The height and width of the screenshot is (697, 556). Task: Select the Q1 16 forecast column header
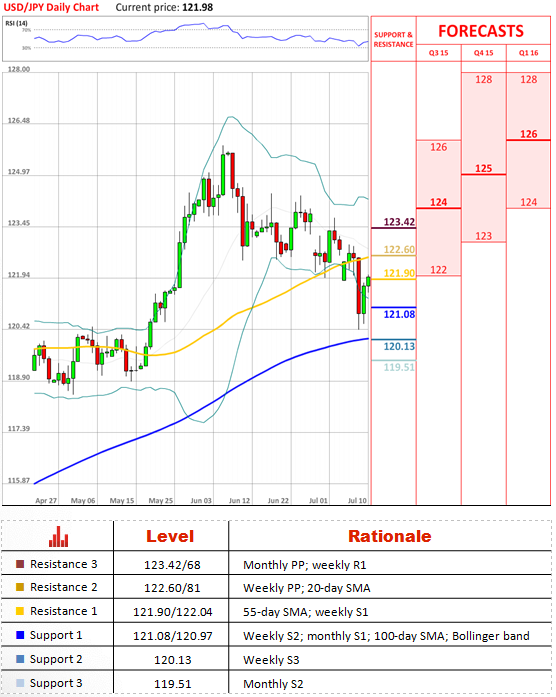(528, 53)
